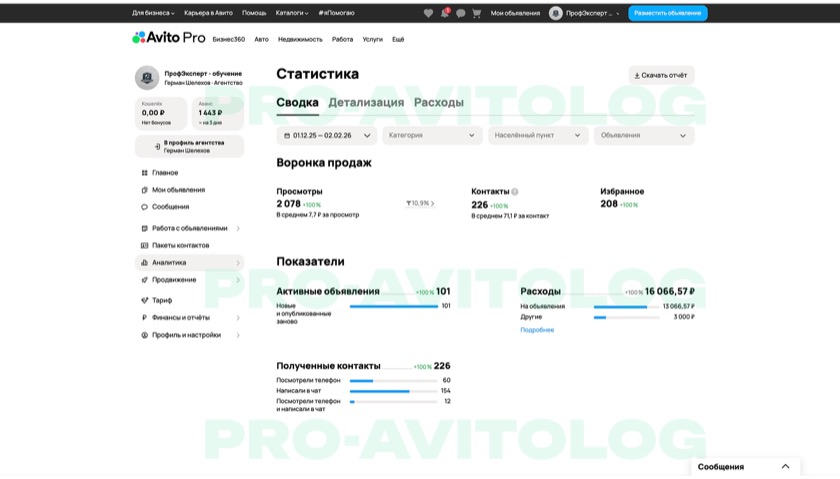
Task: Open the Авто navigation item
Action: pos(261,39)
